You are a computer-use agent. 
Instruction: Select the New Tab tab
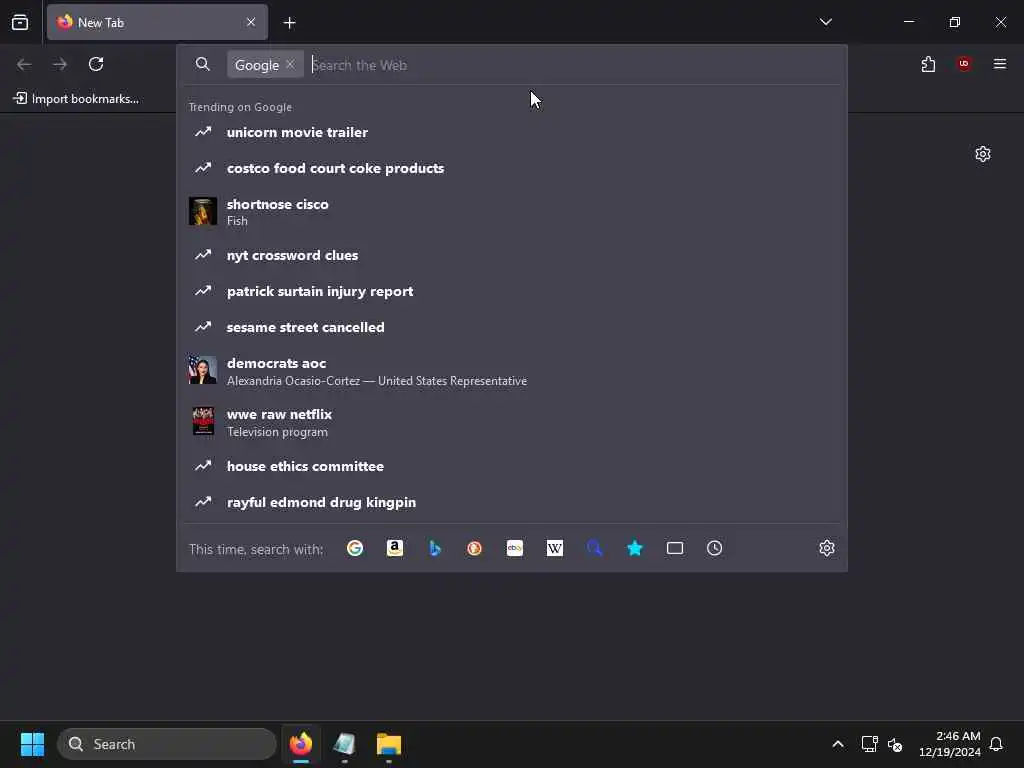157,22
